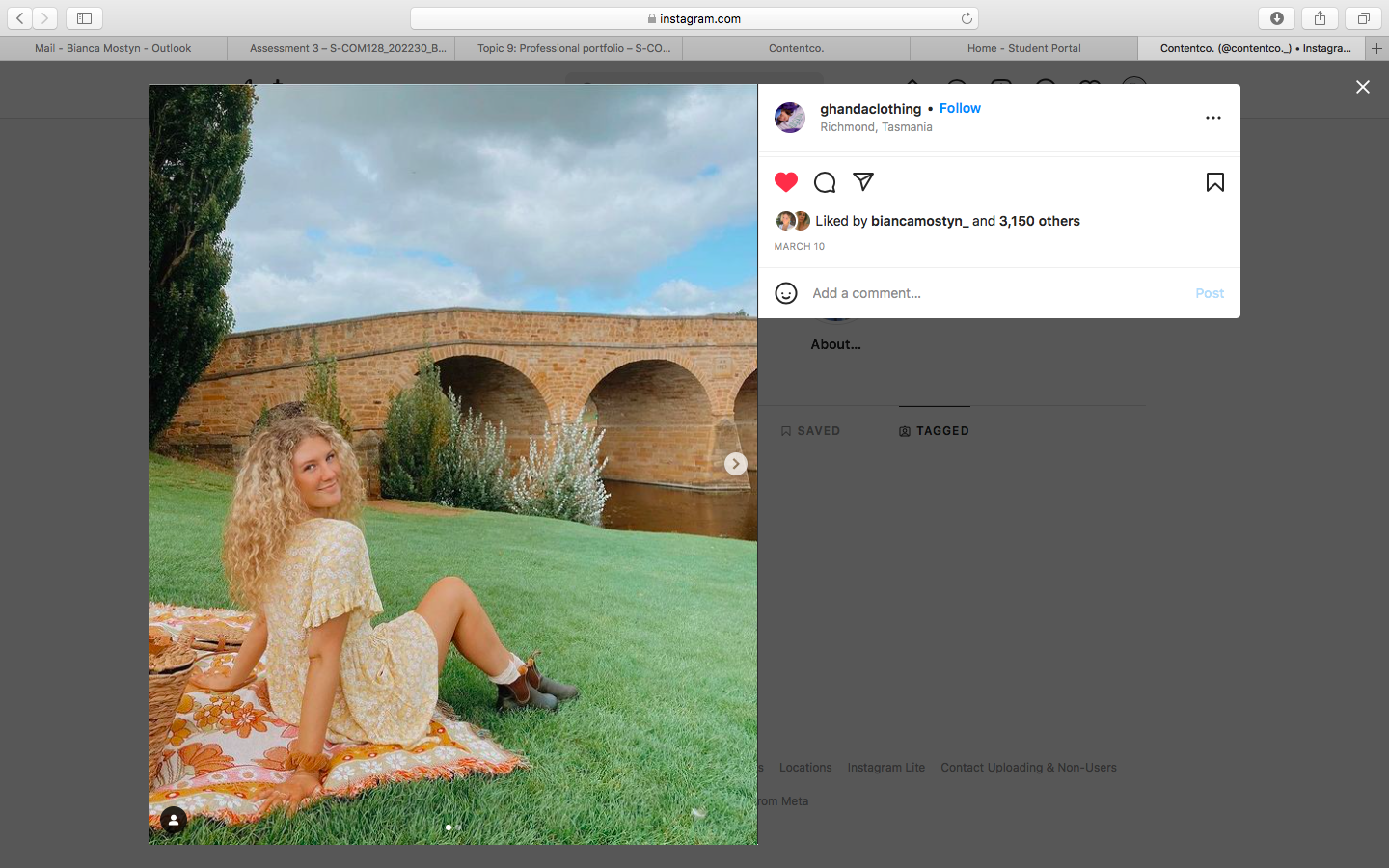
Task: Open the Safari share menu icon
Action: coord(1320,18)
